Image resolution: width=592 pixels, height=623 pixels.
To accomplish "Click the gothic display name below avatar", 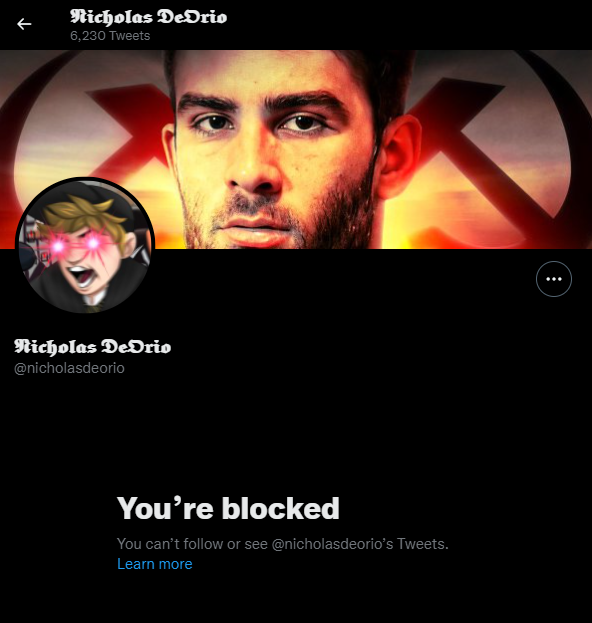I will coord(93,346).
